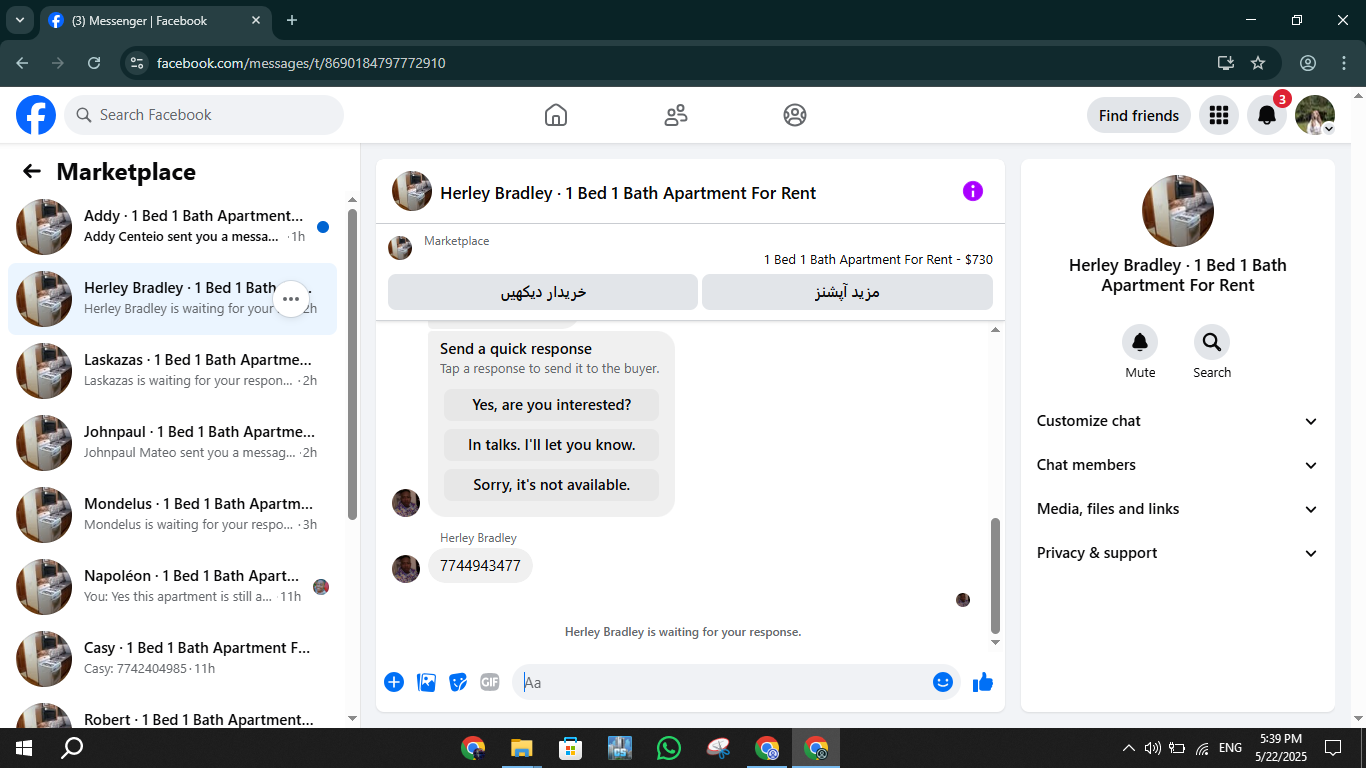Open the Chrome profile icon
1366x768 pixels.
(x=1308, y=63)
